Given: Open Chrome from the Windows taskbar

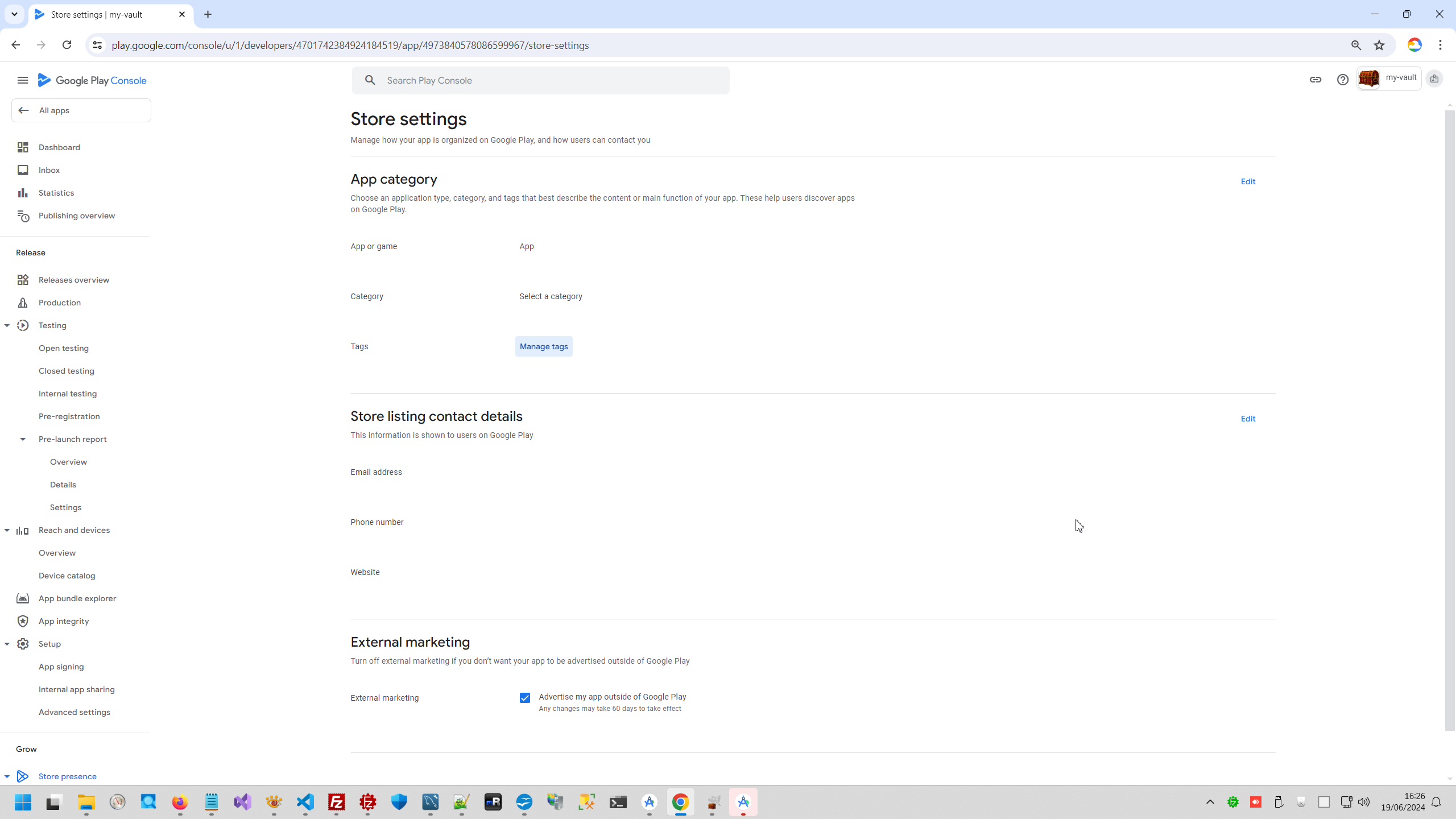Looking at the screenshot, I should (680, 802).
